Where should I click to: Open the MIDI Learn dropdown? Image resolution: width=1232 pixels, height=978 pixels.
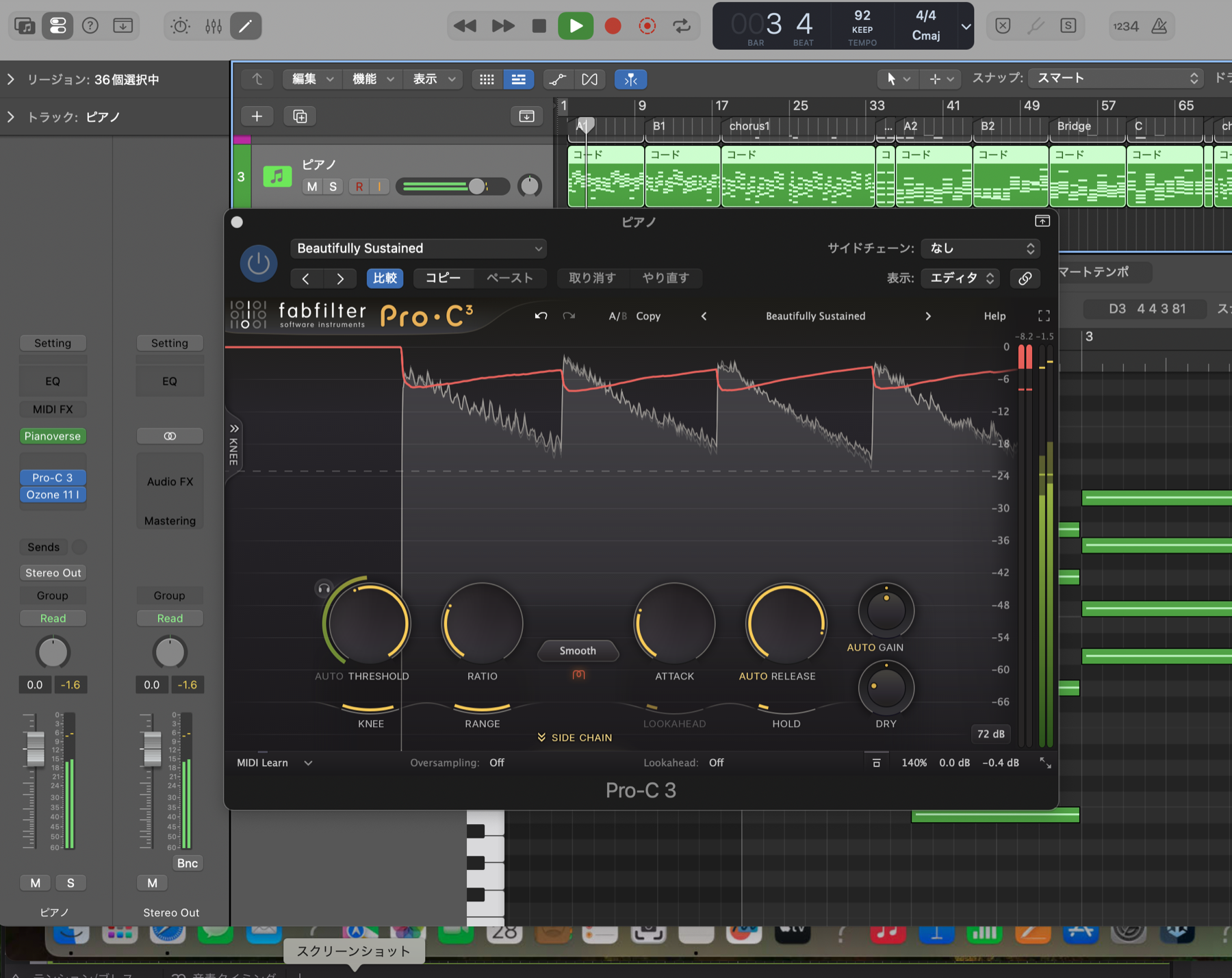click(274, 762)
